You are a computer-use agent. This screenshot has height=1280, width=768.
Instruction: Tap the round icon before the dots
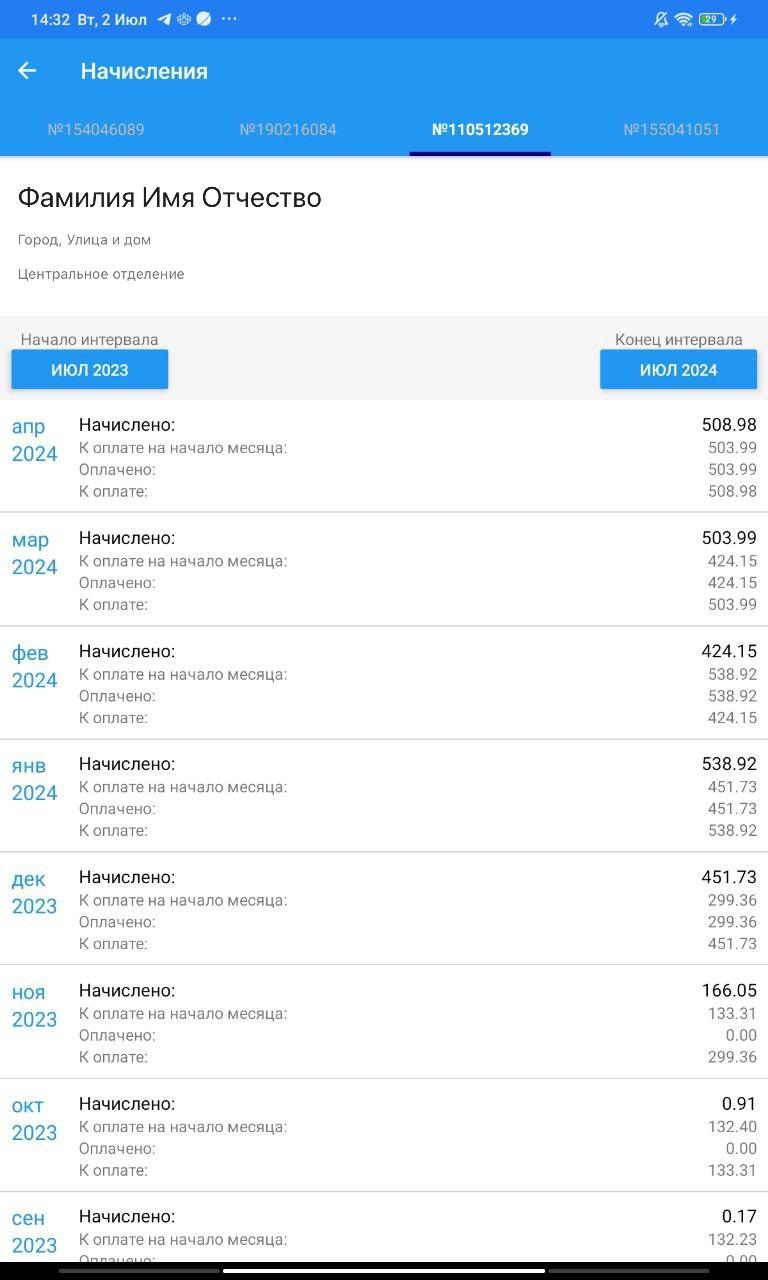click(x=204, y=19)
